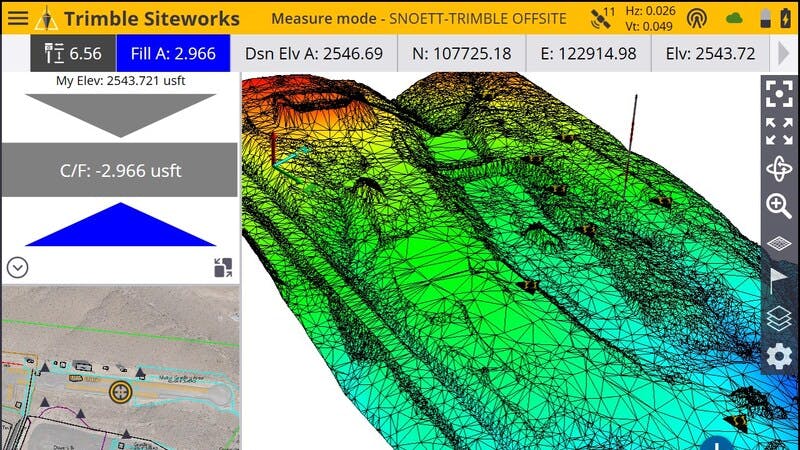View the charging tablet battery icon
The height and width of the screenshot is (450, 800).
[x=786, y=18]
